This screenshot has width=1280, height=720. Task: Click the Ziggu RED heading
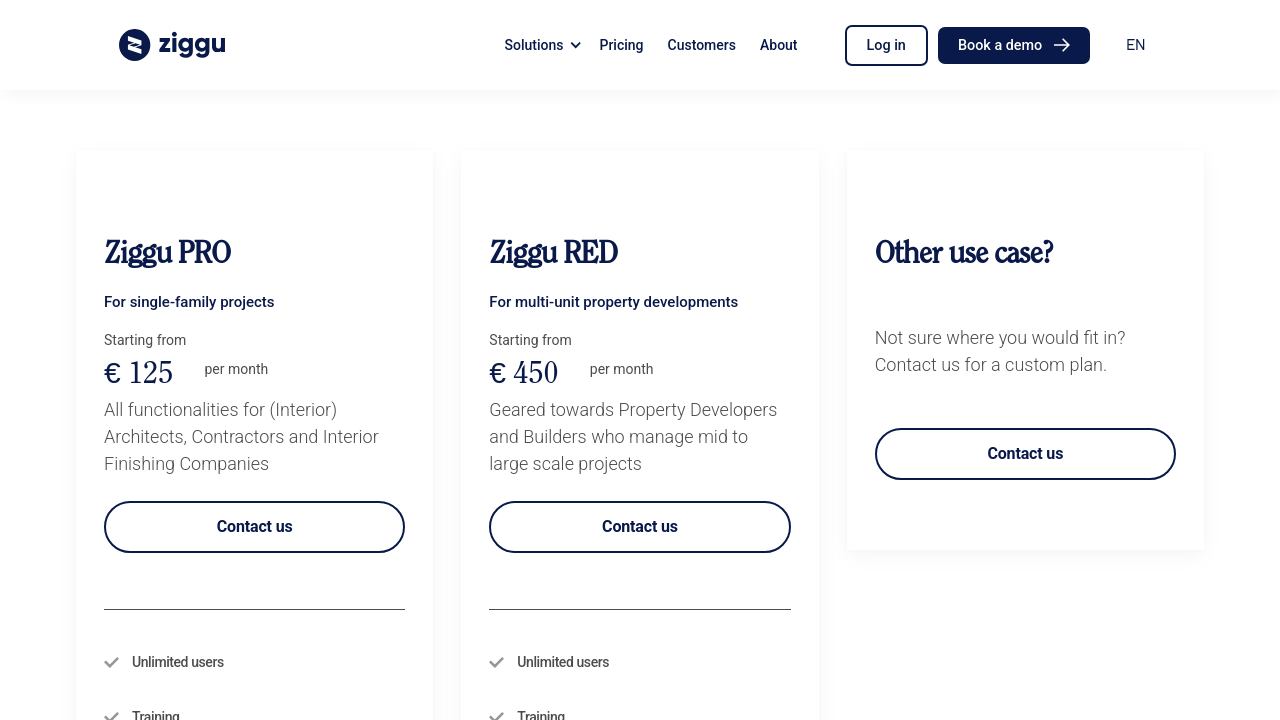(553, 253)
